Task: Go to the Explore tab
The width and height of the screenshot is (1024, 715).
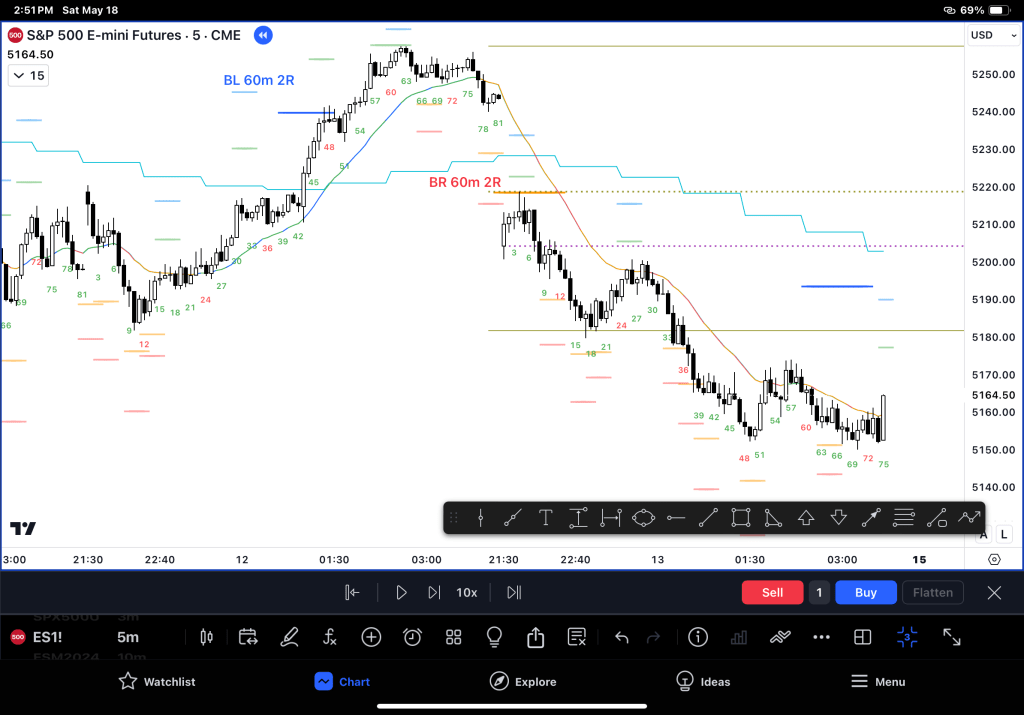Action: 523,682
